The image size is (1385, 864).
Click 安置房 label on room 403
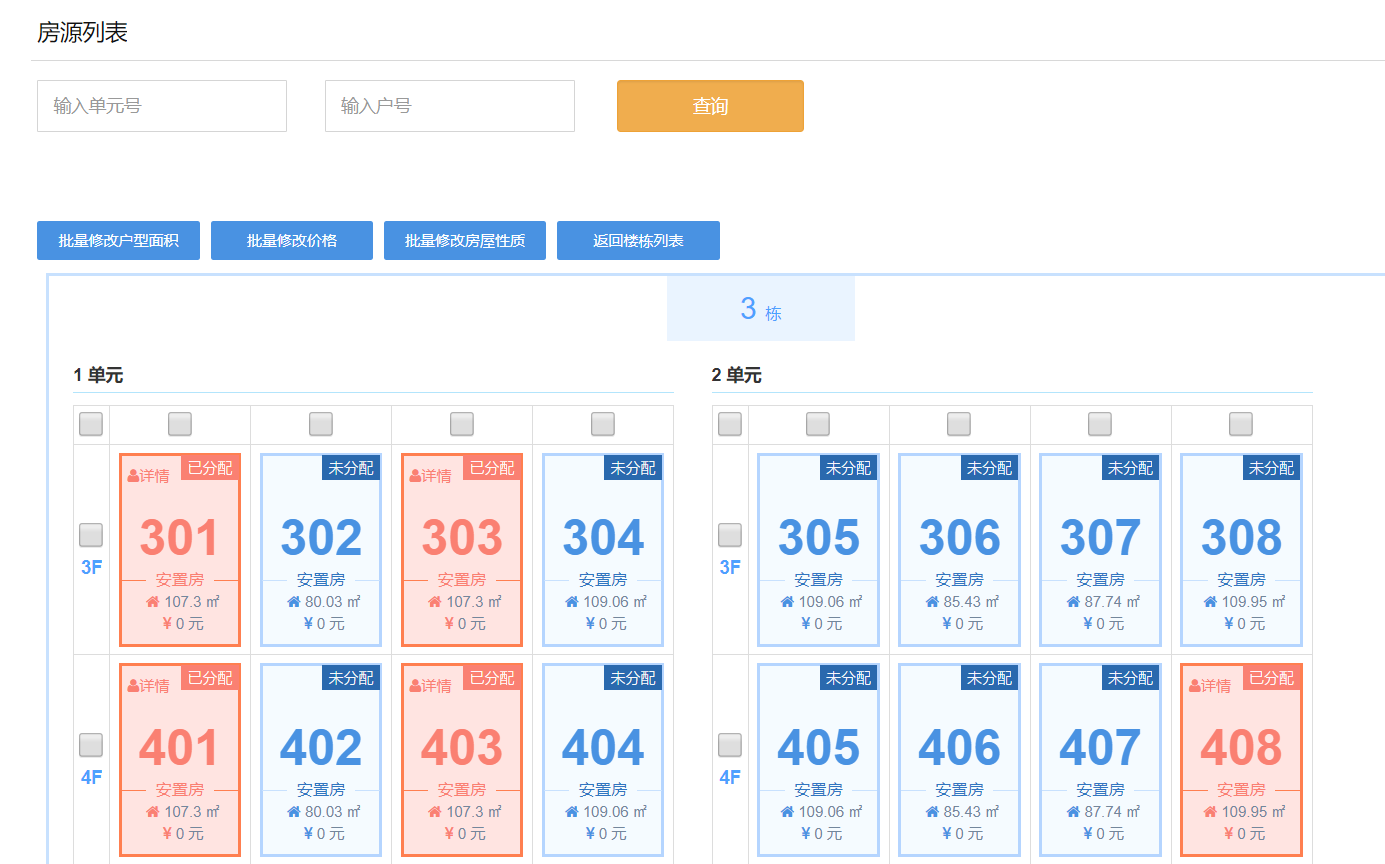click(462, 790)
